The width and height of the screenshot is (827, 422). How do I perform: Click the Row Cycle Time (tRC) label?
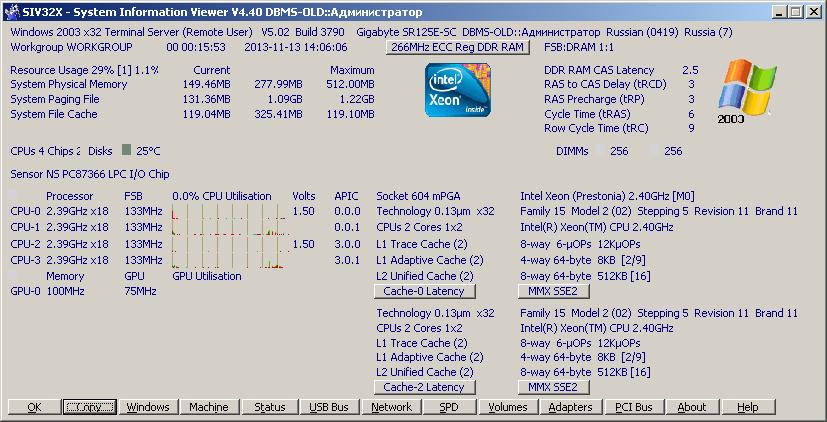(597, 128)
